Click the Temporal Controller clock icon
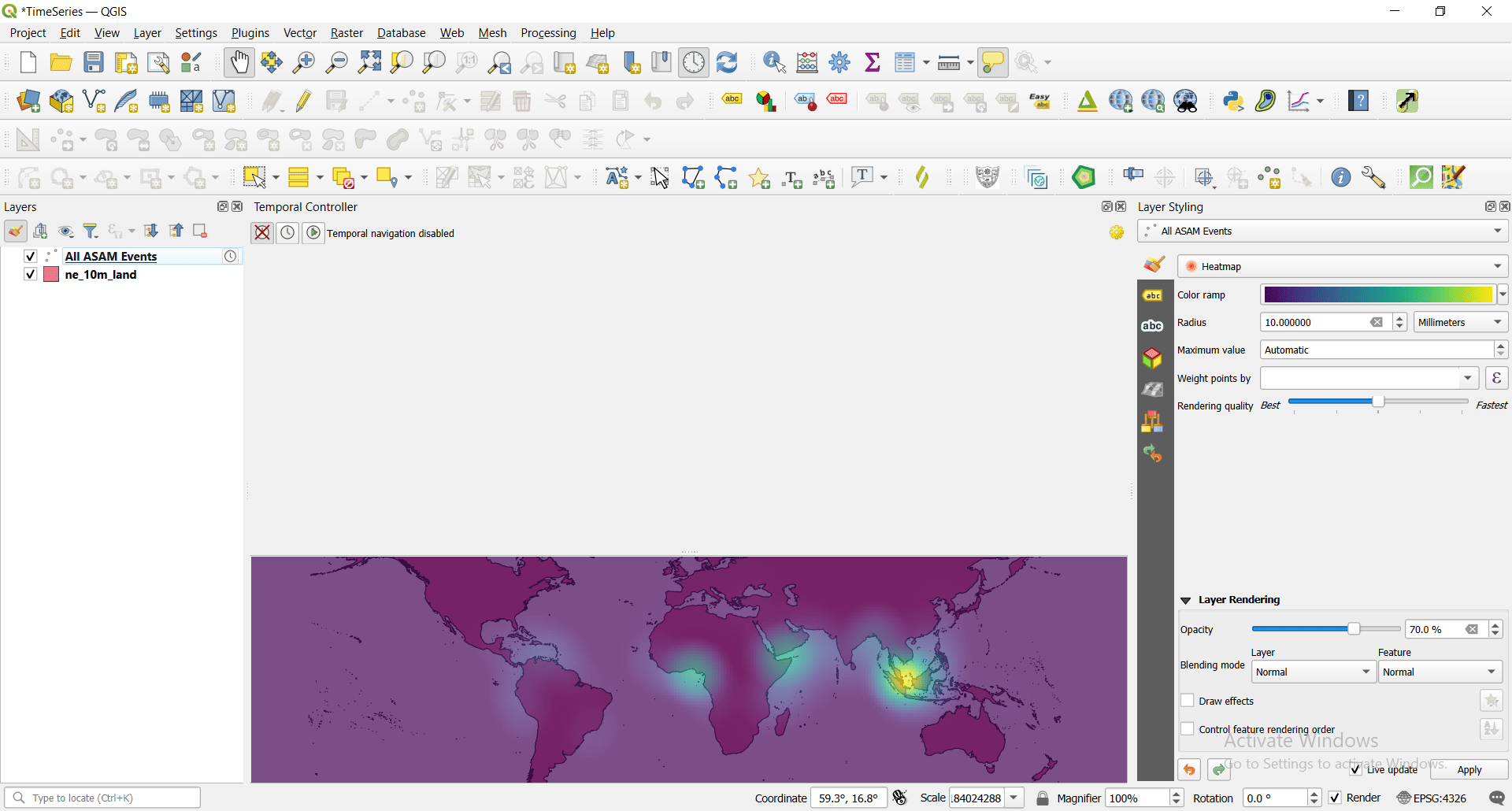1512x811 pixels. (287, 232)
